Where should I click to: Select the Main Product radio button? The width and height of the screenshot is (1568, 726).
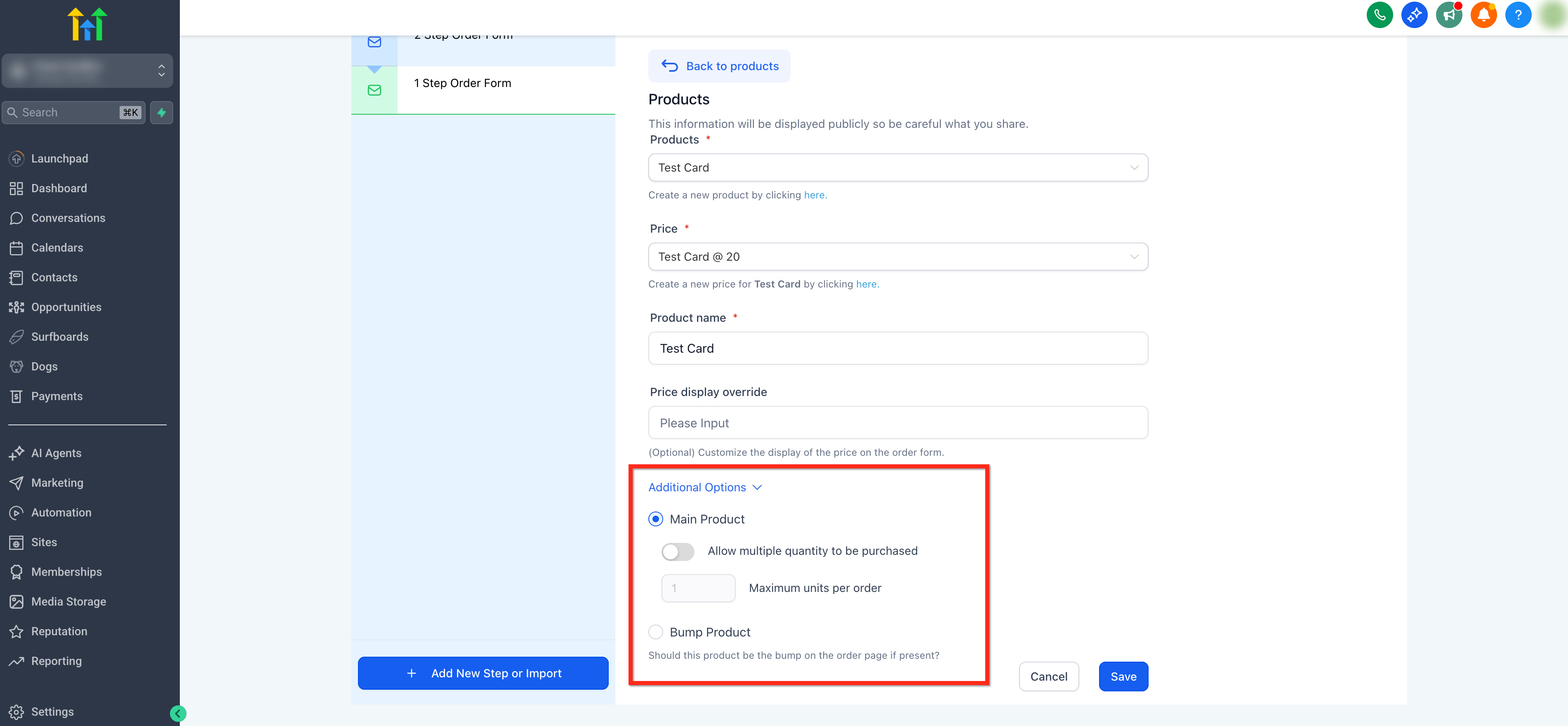click(656, 519)
